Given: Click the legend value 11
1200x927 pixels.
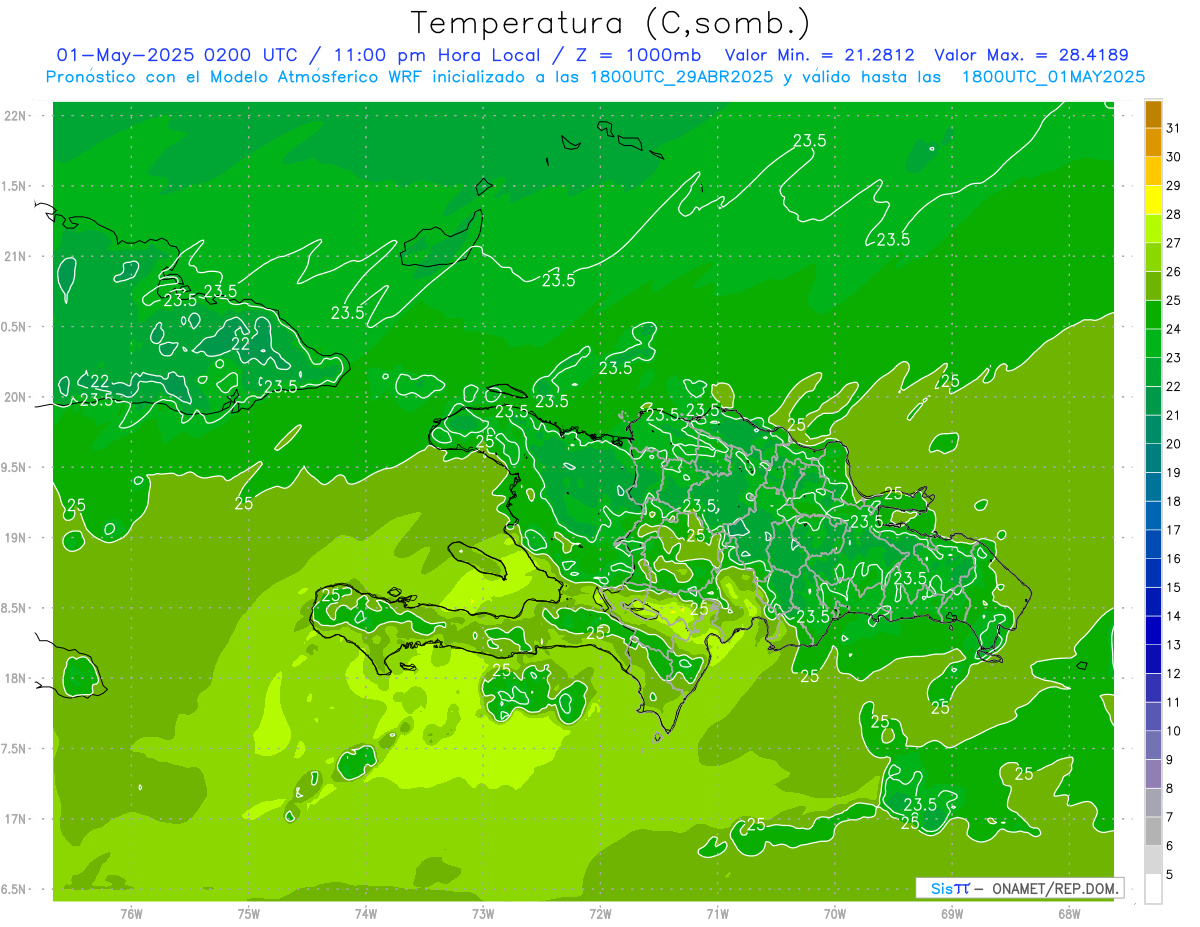Looking at the screenshot, I should click(x=1173, y=703).
